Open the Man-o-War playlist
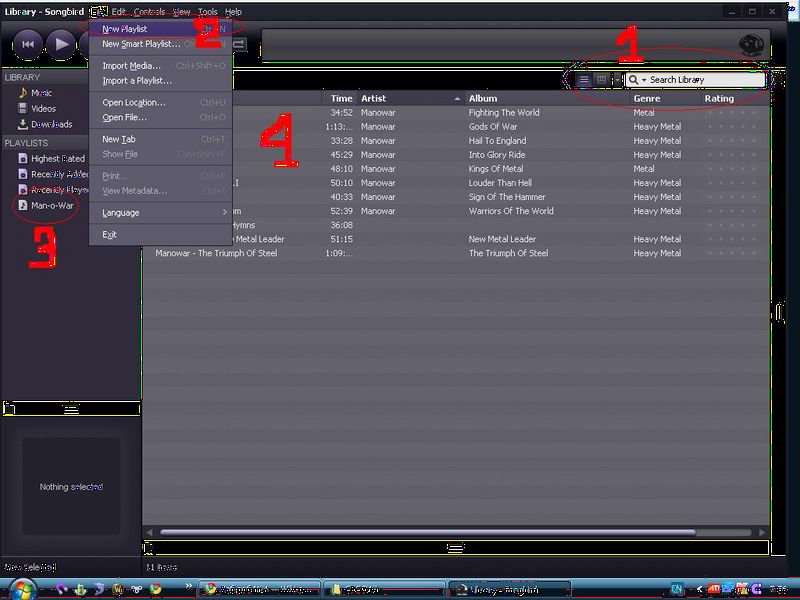This screenshot has height=600, width=800. coord(52,205)
